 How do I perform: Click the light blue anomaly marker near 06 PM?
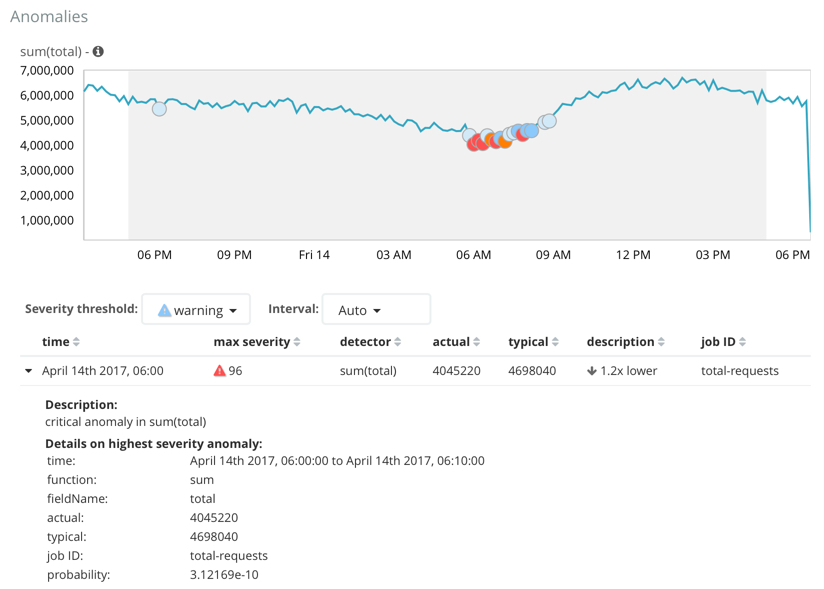pos(158,108)
